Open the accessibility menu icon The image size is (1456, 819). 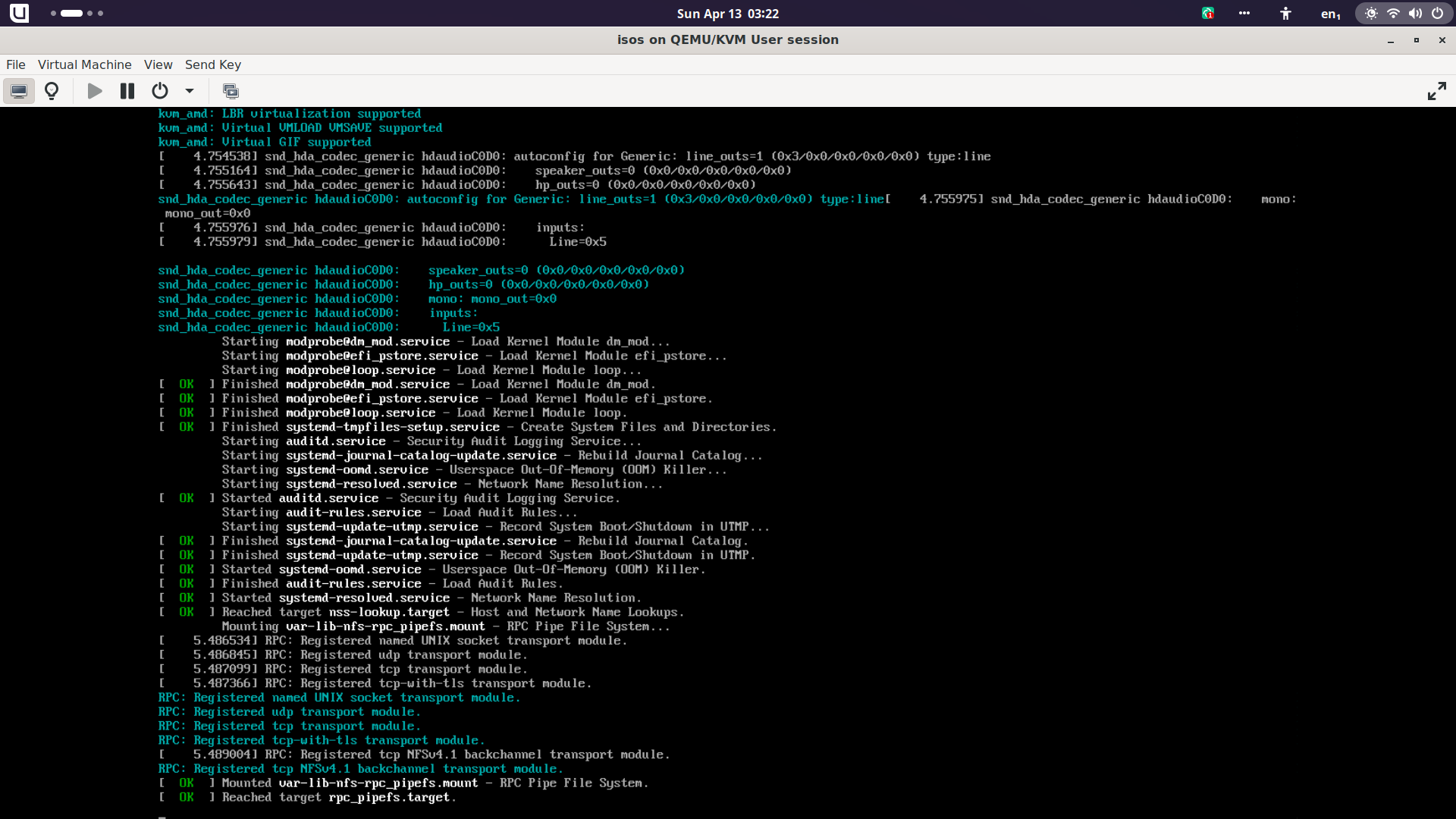[x=1285, y=14]
